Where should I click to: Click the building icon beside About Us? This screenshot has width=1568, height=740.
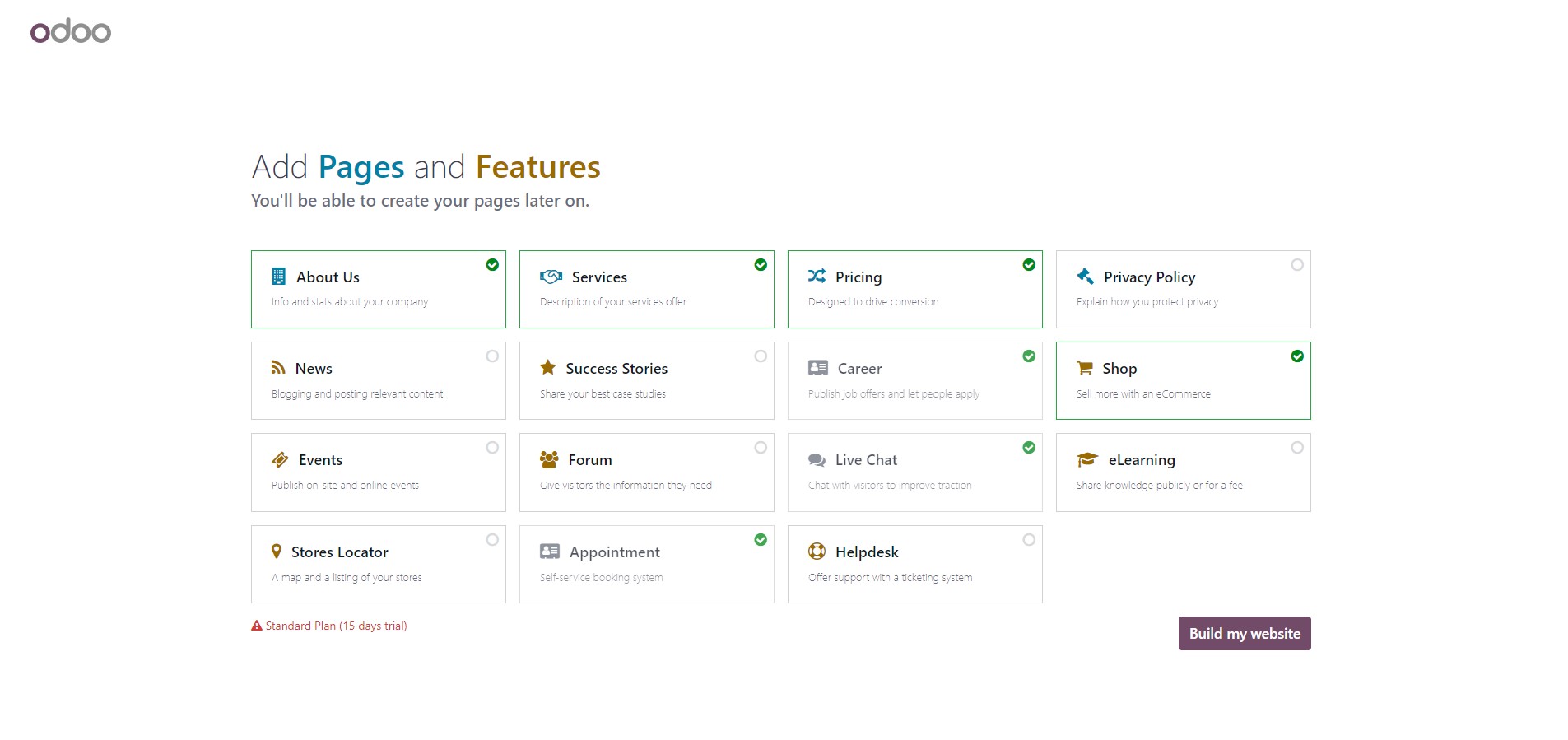point(278,277)
